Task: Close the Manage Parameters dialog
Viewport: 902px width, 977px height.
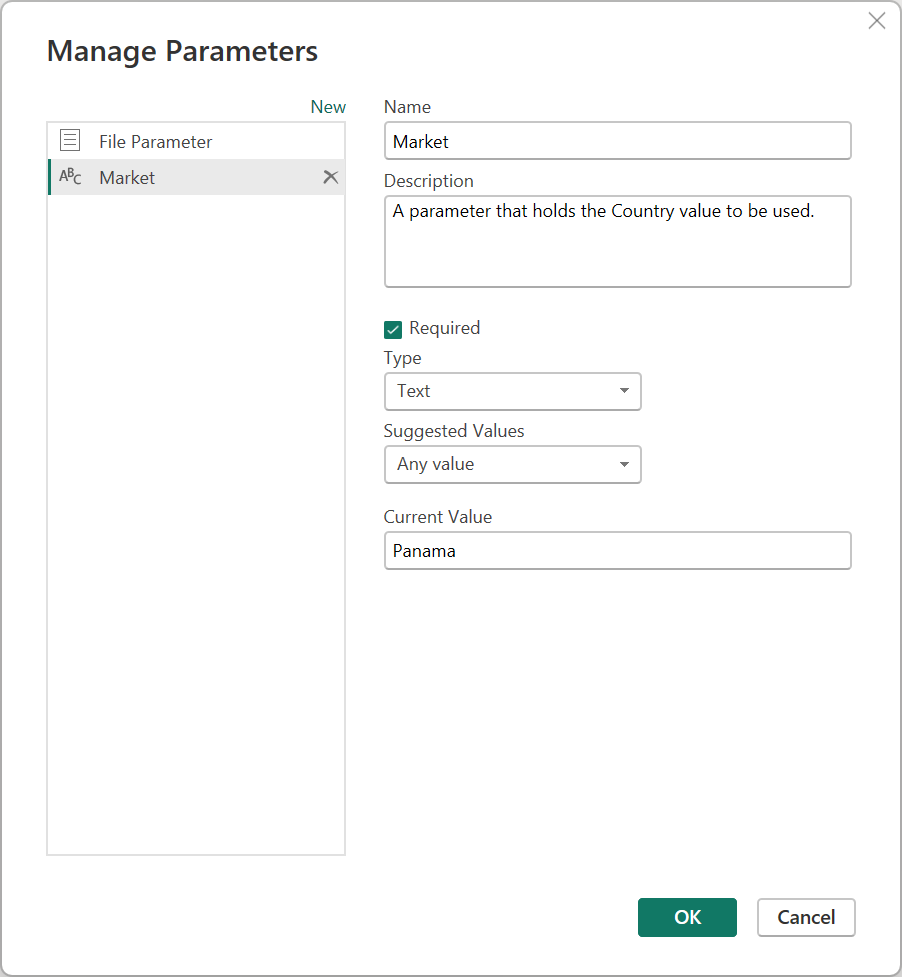Action: point(877,20)
